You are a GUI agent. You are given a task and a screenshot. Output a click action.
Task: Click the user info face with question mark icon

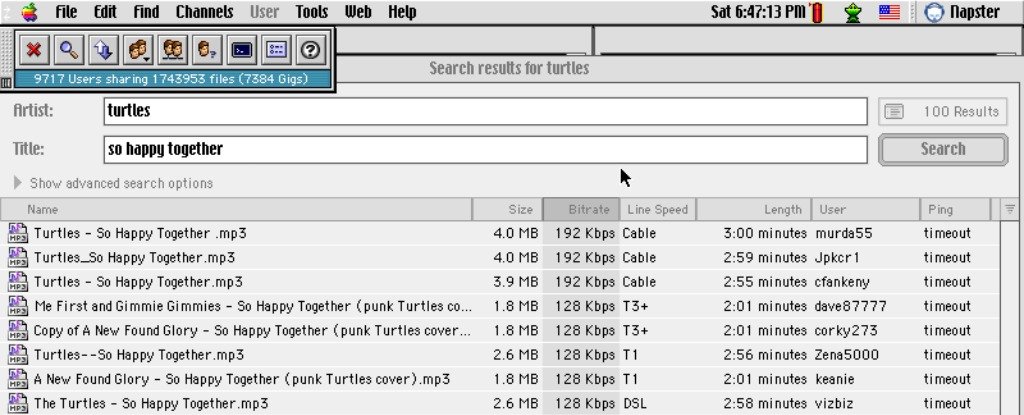click(x=208, y=50)
